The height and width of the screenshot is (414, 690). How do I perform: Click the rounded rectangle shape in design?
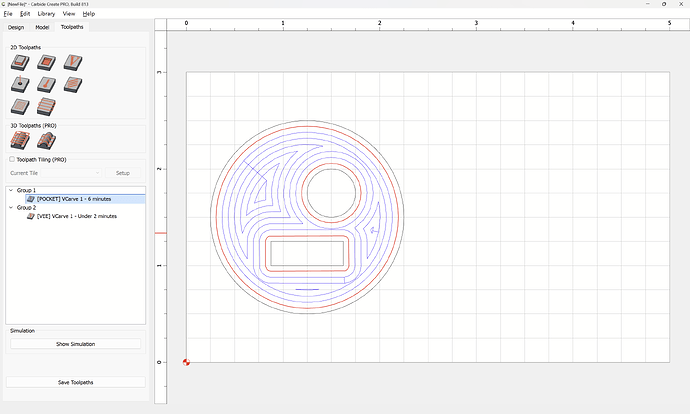point(307,253)
